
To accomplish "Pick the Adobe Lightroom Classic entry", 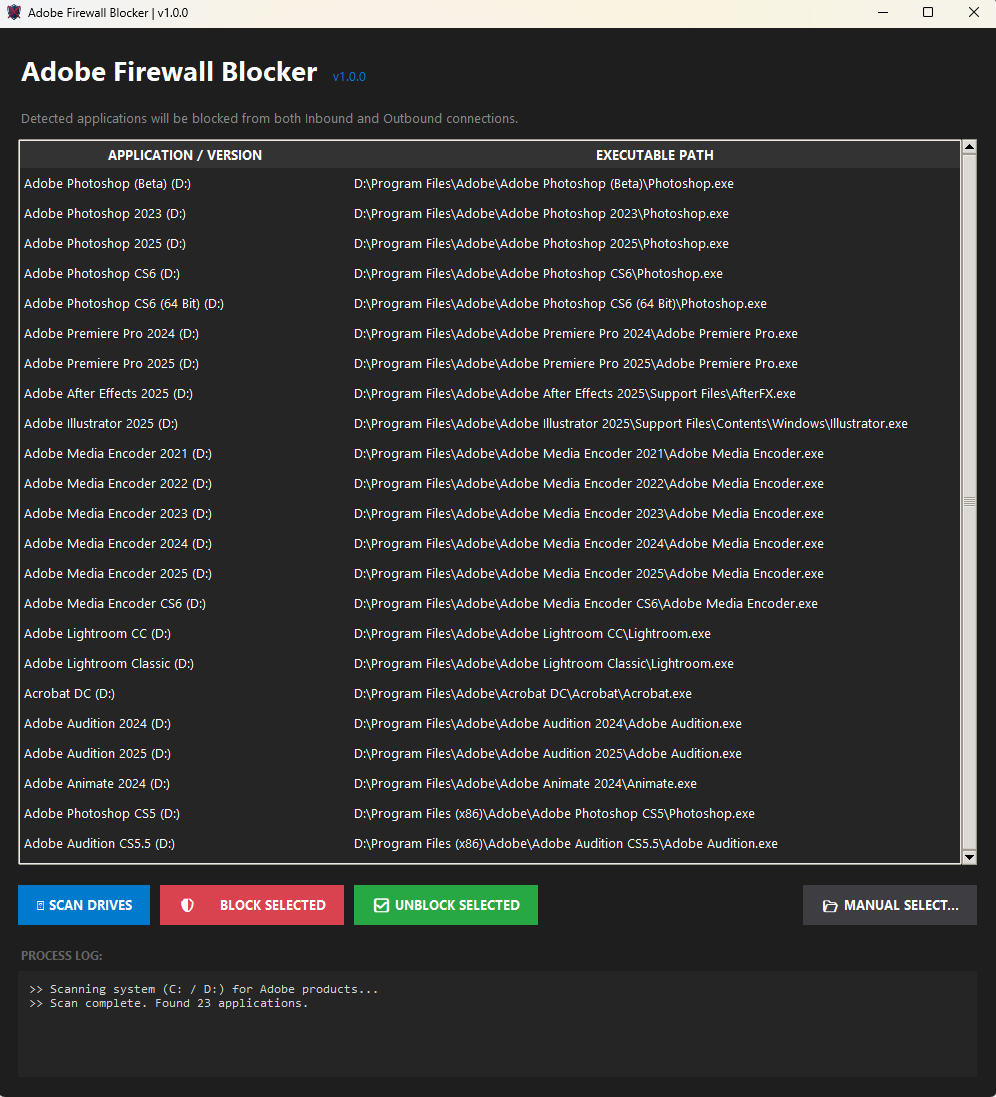I will (x=109, y=664).
